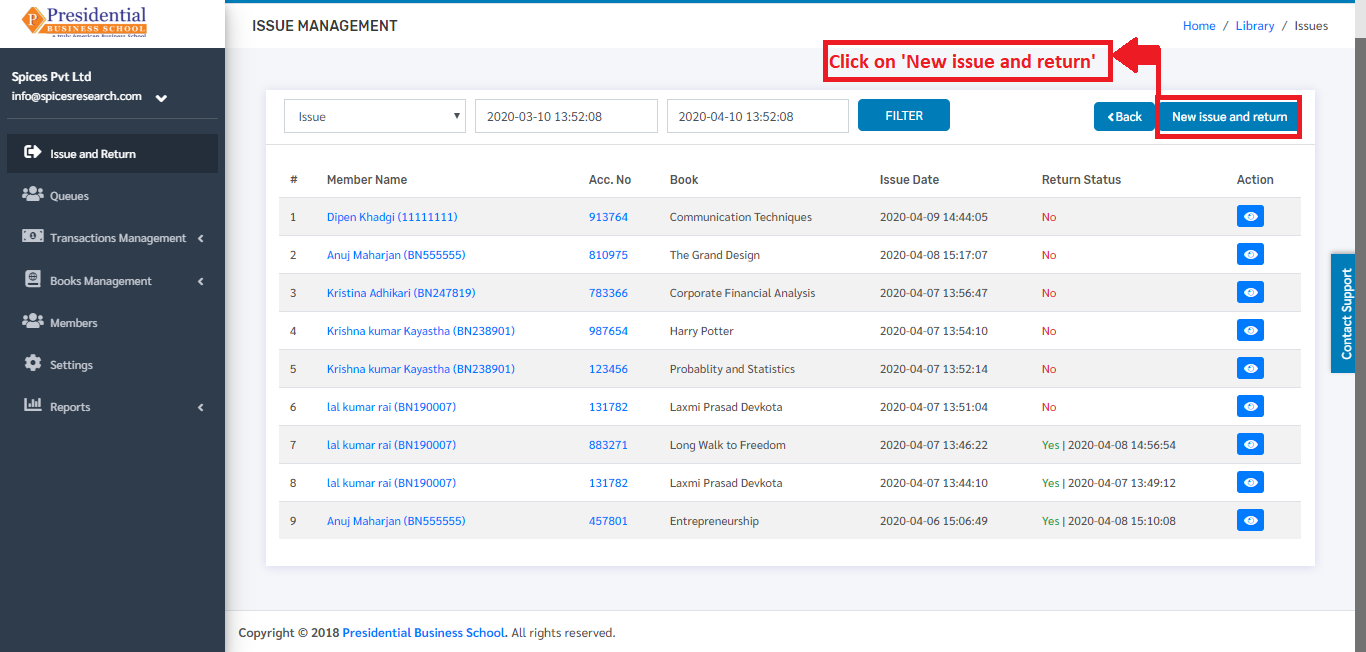Open the Contact Support side tab
This screenshot has height=652, width=1366.
click(1347, 313)
